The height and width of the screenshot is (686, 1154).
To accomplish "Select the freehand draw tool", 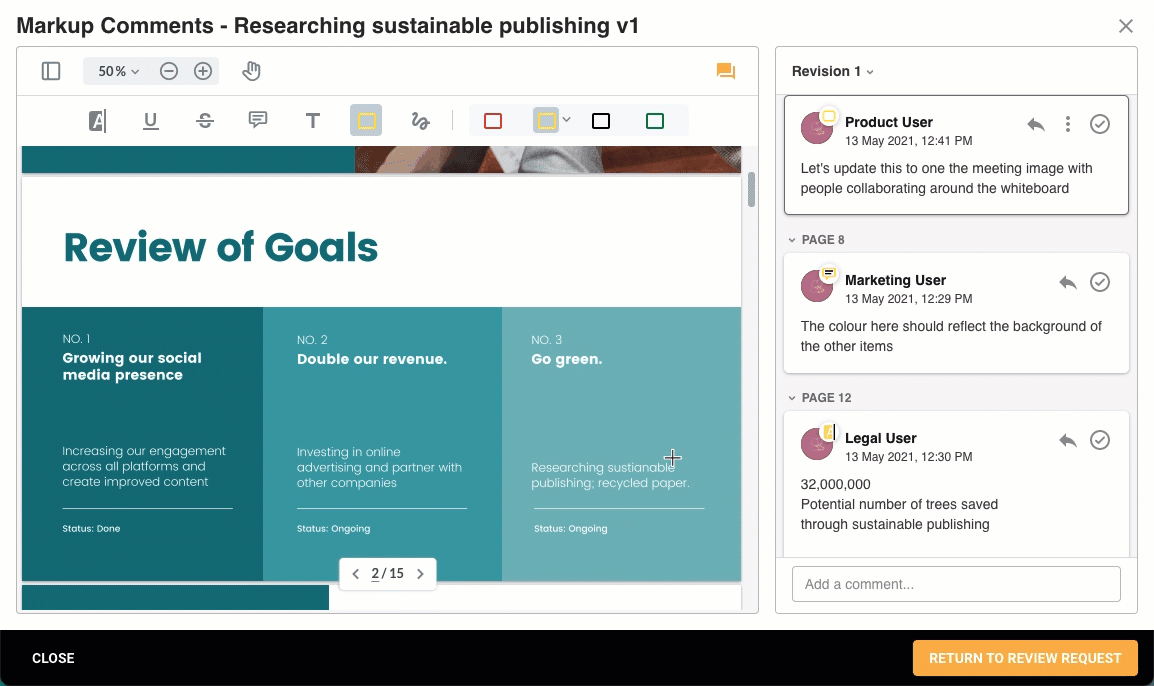I will [420, 121].
